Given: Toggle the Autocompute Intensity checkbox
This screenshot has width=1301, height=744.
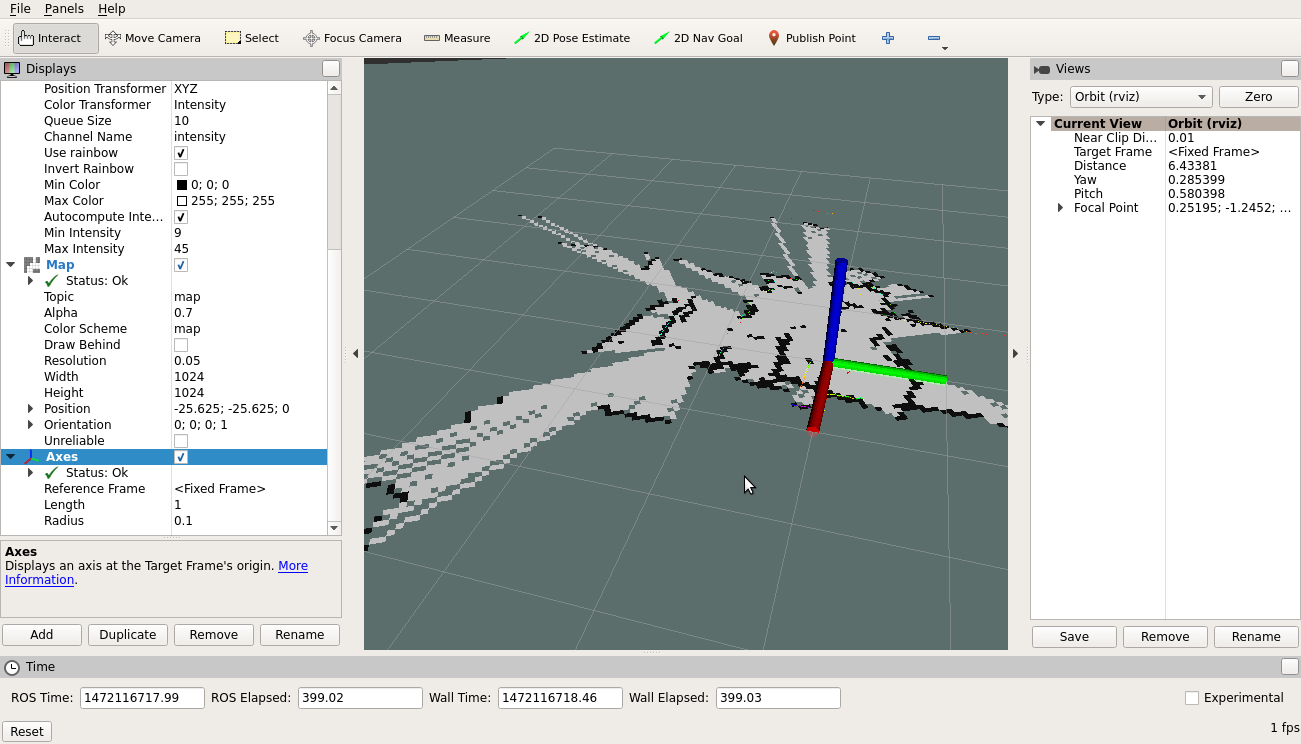Looking at the screenshot, I should coord(181,217).
